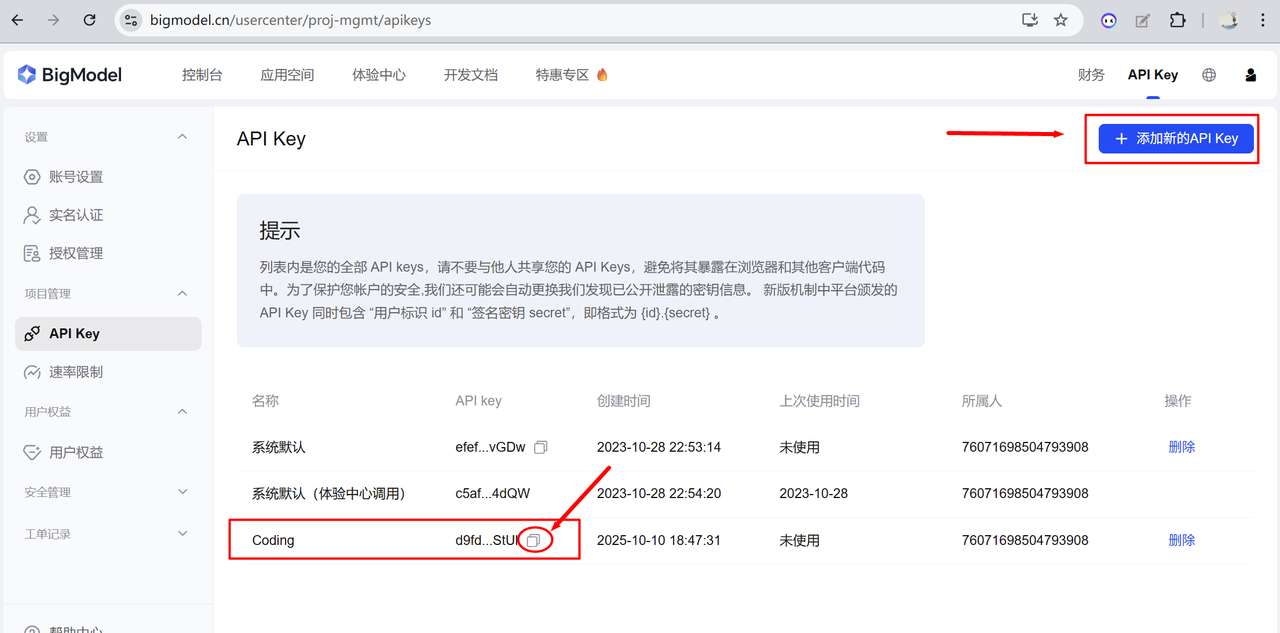1280x633 pixels.
Task: Click the Coding row name
Action: 273,540
